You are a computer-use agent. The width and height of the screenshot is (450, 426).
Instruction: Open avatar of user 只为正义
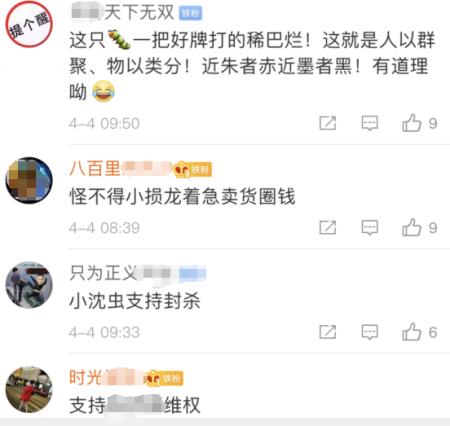(x=29, y=285)
